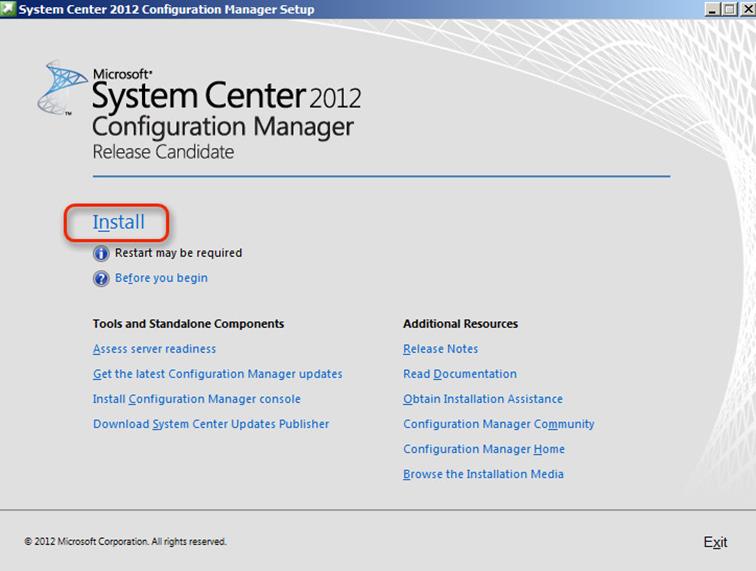
Task: Click the 'Tools and Standalone Components' heading
Action: [x=188, y=324]
